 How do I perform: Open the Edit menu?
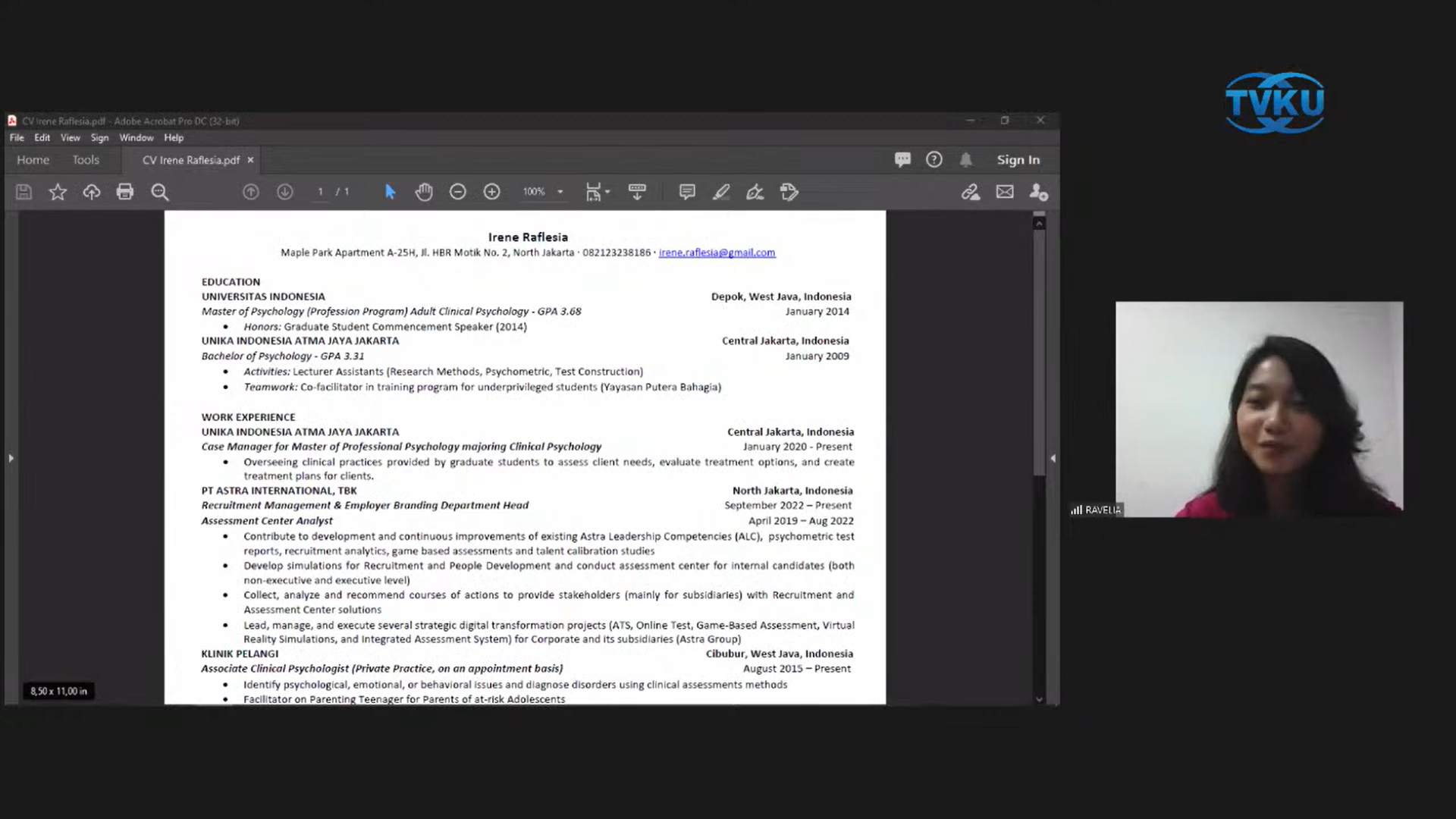(x=42, y=138)
